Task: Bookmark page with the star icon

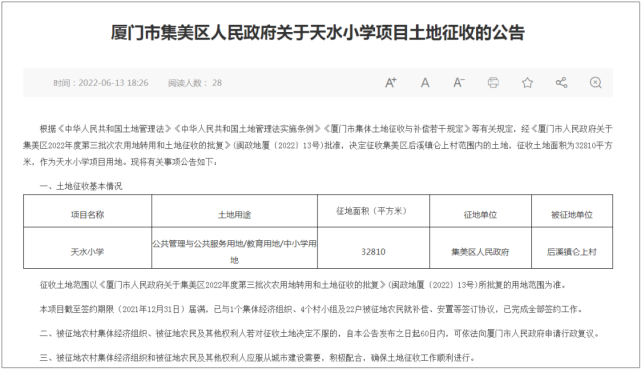Action: pos(527,83)
